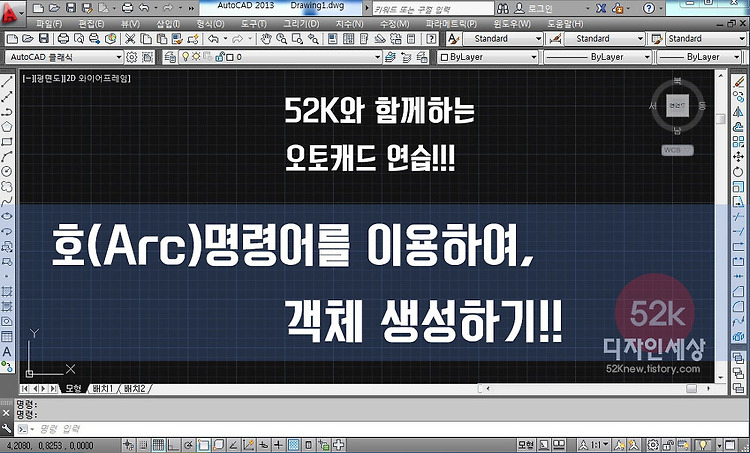750x453 pixels.
Task: Open the AutoCAD 클래식 workspace dropdown
Action: [x=64, y=57]
